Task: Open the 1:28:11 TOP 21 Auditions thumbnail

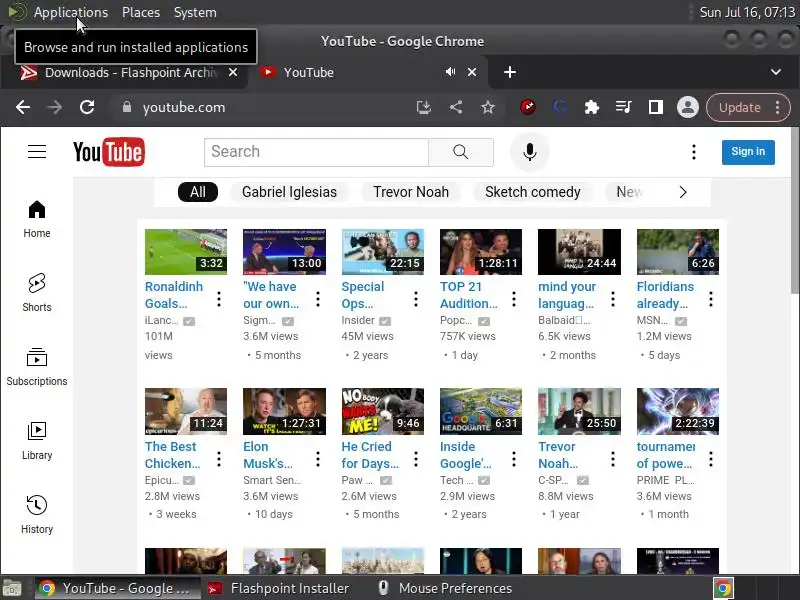Action: click(481, 252)
